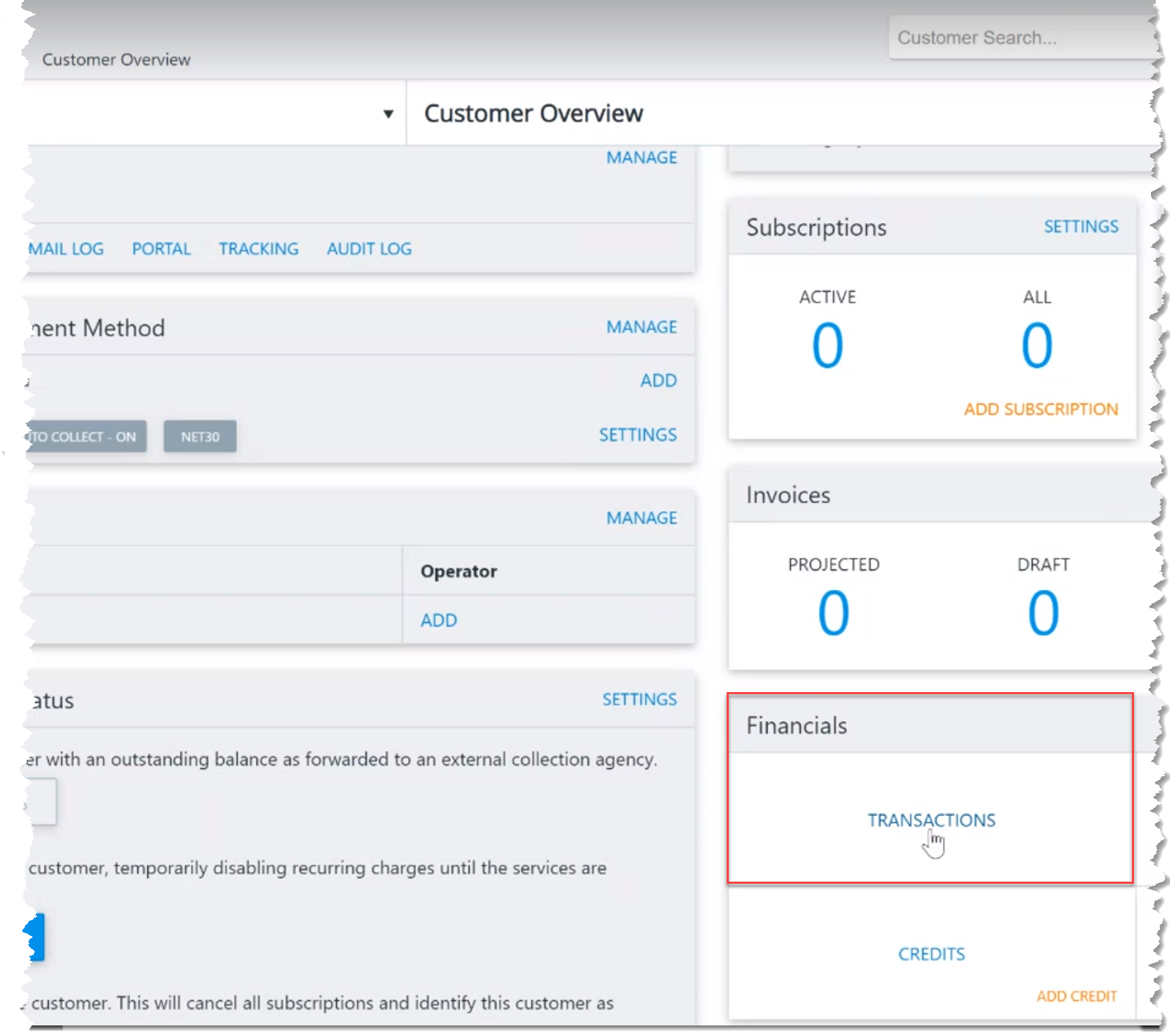The width and height of the screenshot is (1170, 1036).
Task: Open the ACTIVE subscriptions count
Action: 827,345
